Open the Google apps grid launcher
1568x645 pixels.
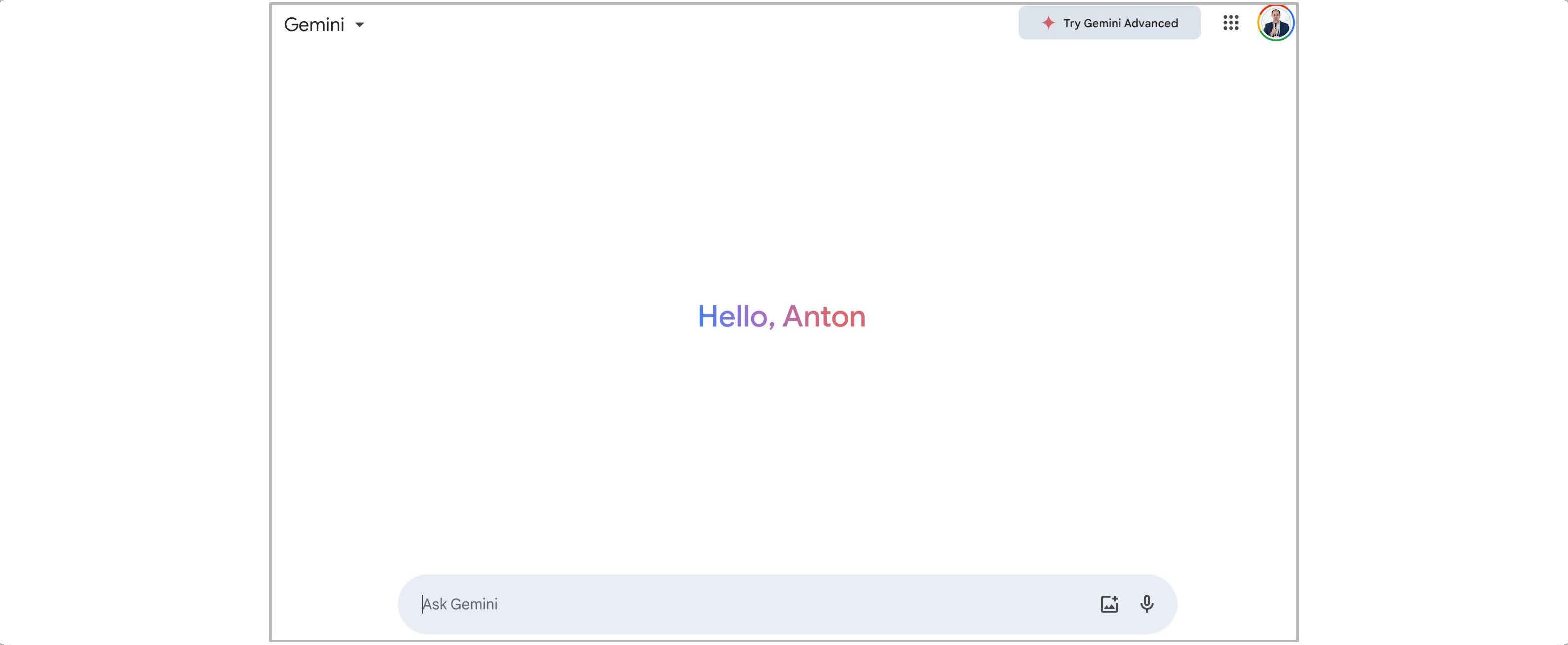coord(1230,23)
